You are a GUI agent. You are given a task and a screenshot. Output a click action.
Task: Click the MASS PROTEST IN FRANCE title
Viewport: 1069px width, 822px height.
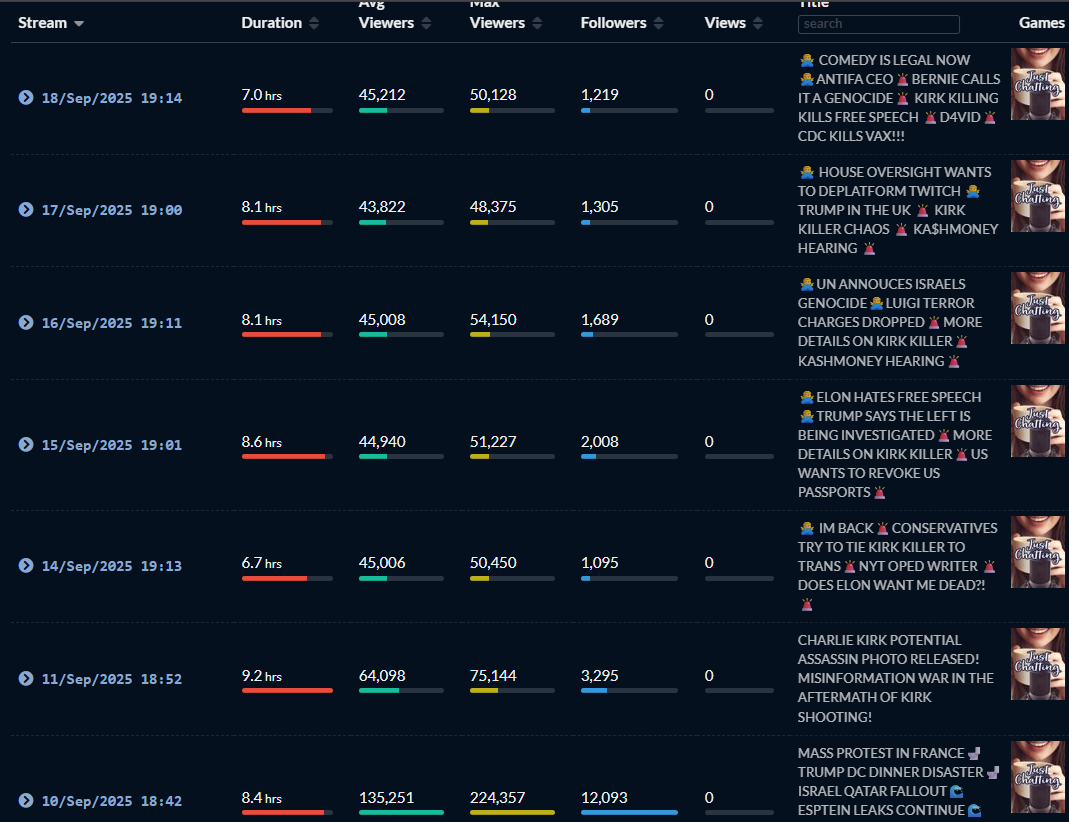pos(899,782)
